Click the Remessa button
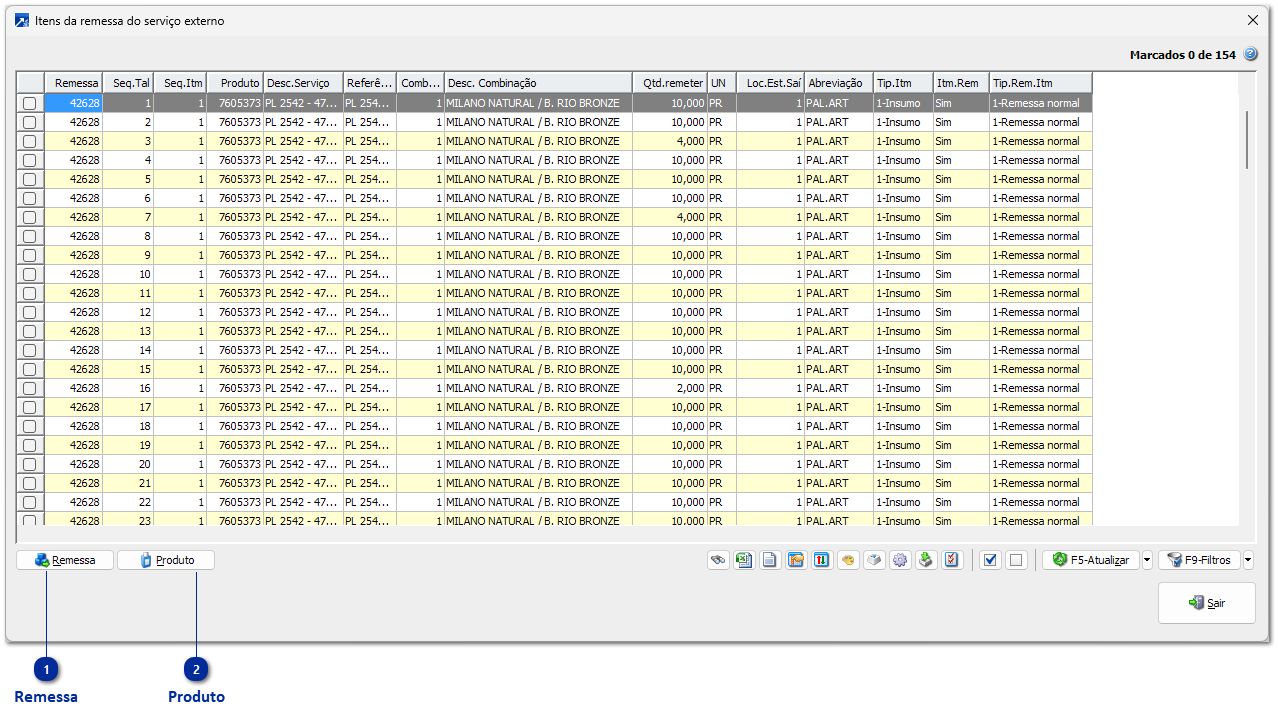1278x723 pixels. click(x=65, y=560)
